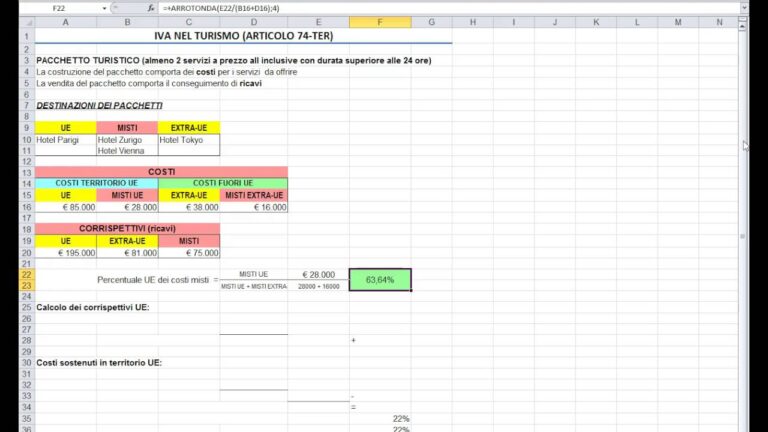Image resolution: width=768 pixels, height=432 pixels.
Task: Select column header G
Action: pyautogui.click(x=432, y=23)
